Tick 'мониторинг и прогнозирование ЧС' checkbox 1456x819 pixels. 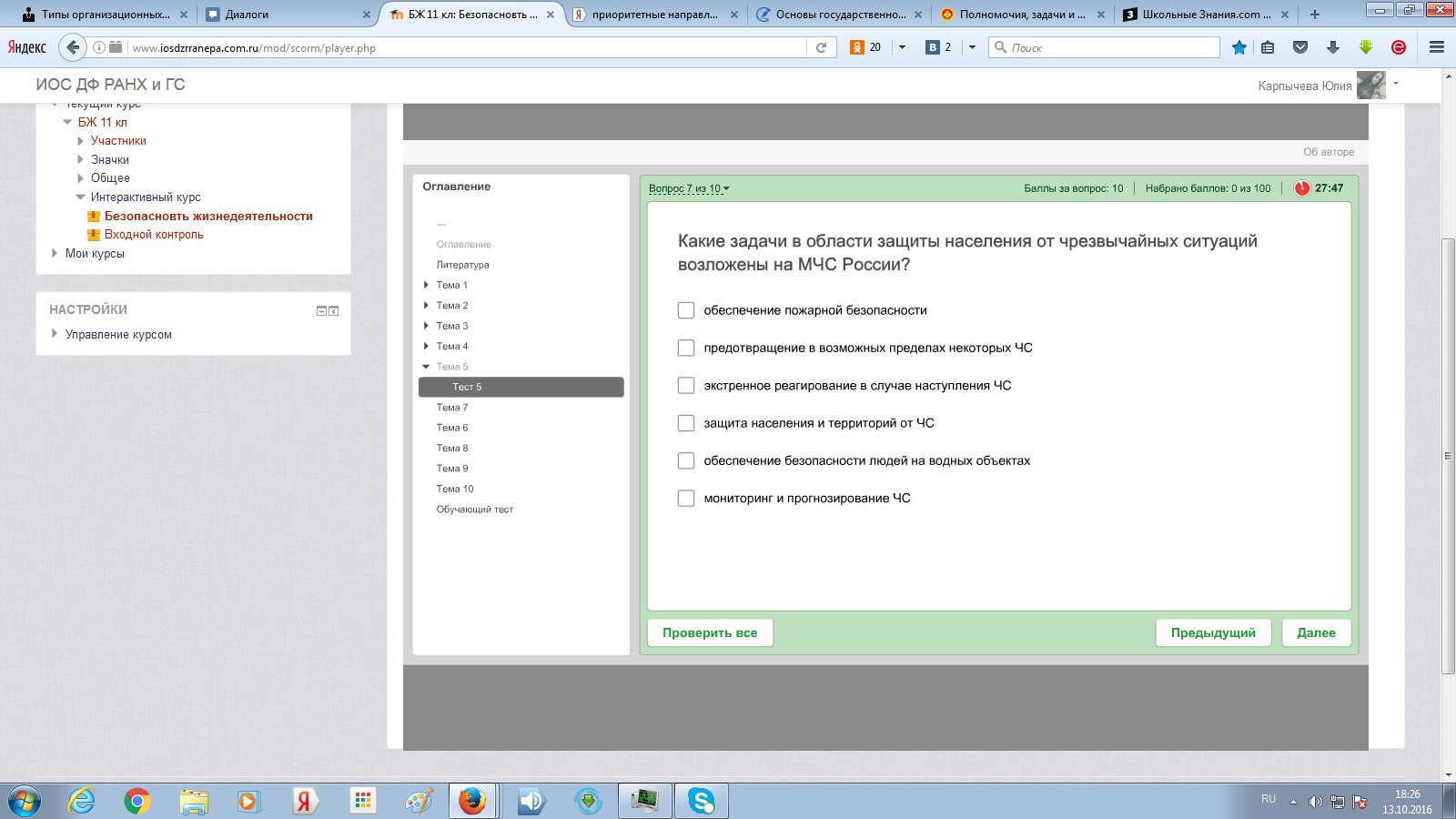[x=686, y=498]
